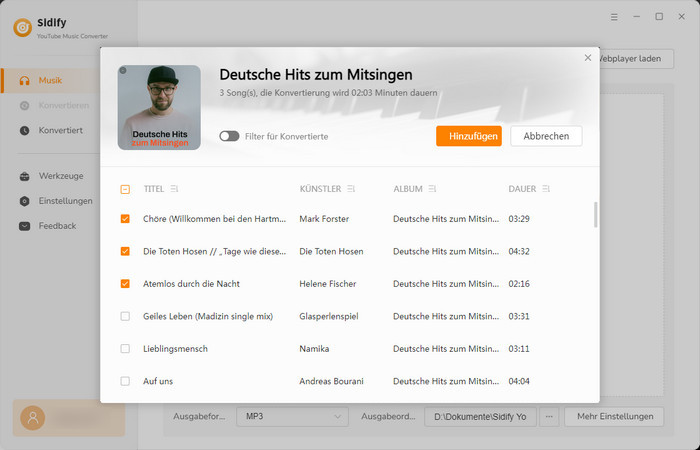
Task: Click the song title Geiles Leben (Madizin single mix)
Action: coord(208,316)
